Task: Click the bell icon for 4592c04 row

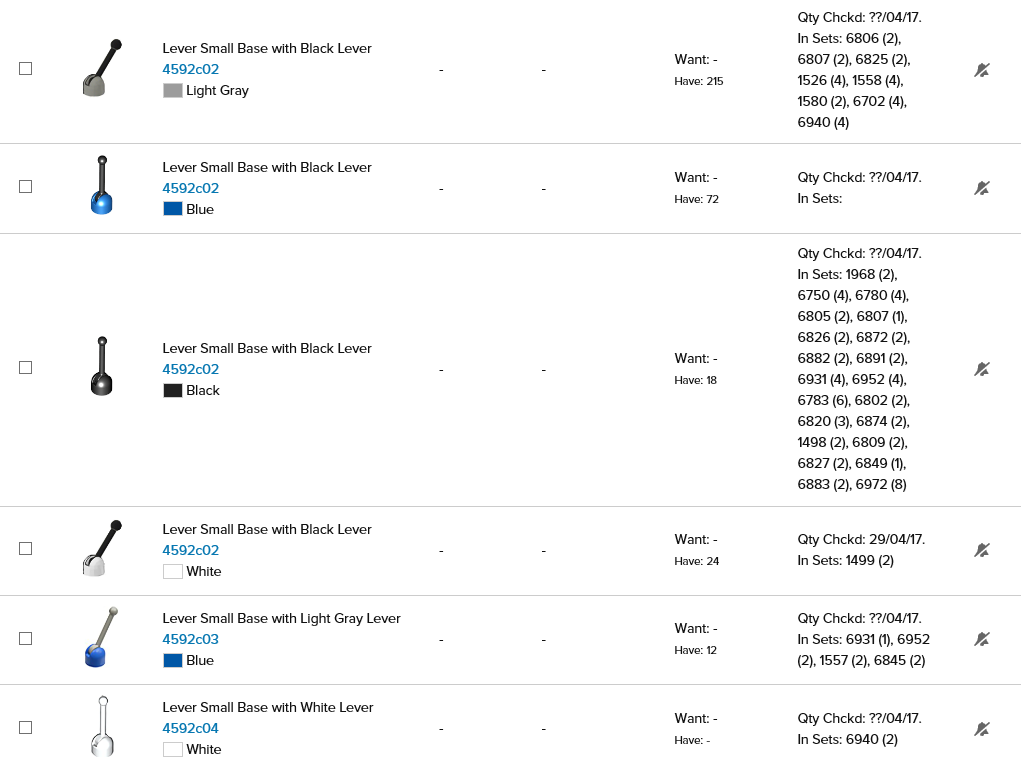Action: (982, 729)
